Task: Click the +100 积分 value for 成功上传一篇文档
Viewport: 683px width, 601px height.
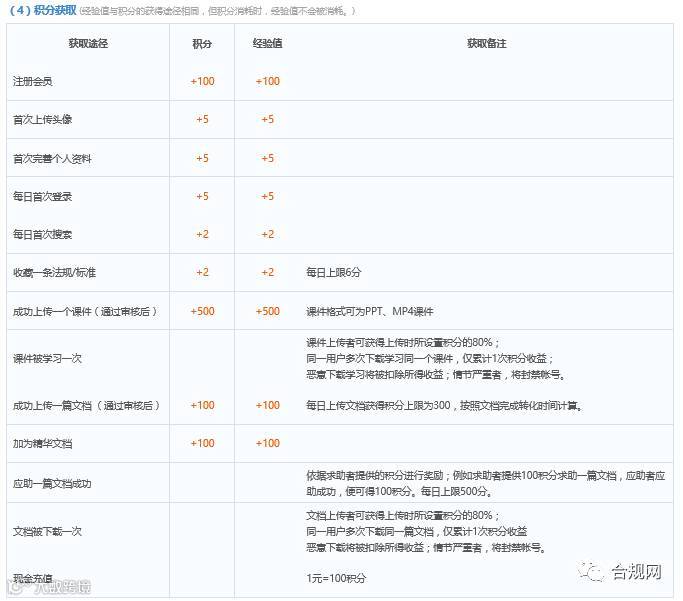Action: coord(202,405)
